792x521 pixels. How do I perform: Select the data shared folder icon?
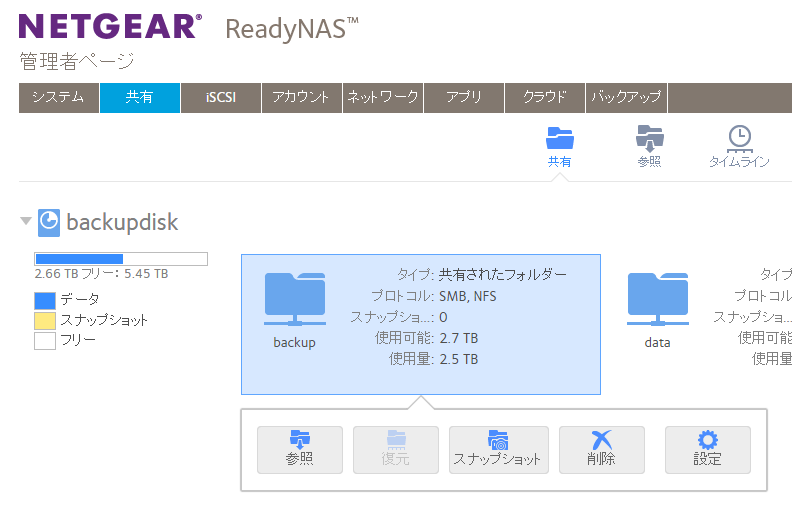658,299
